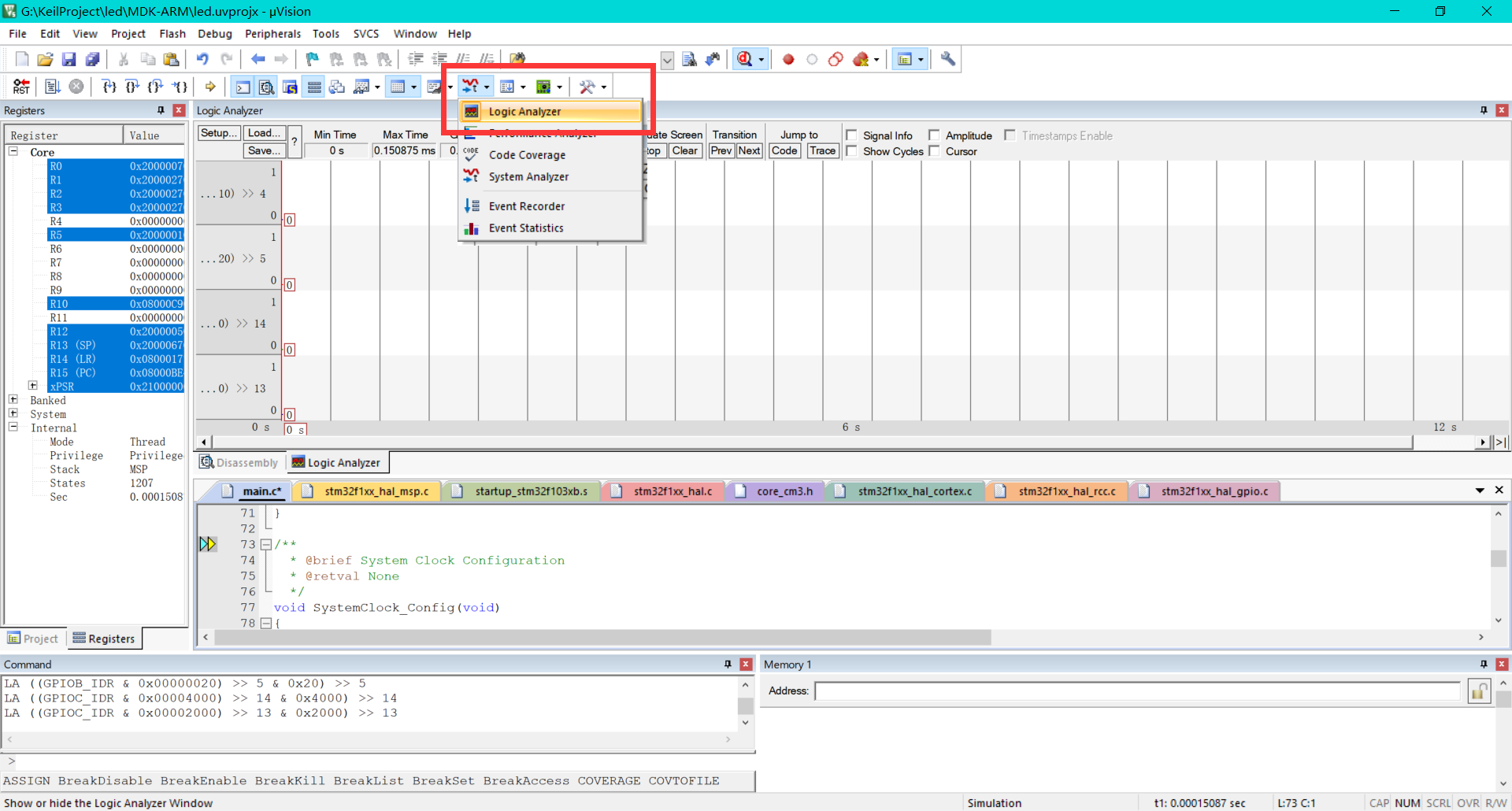Insert a breakpoint with the red dot icon

pos(788,59)
